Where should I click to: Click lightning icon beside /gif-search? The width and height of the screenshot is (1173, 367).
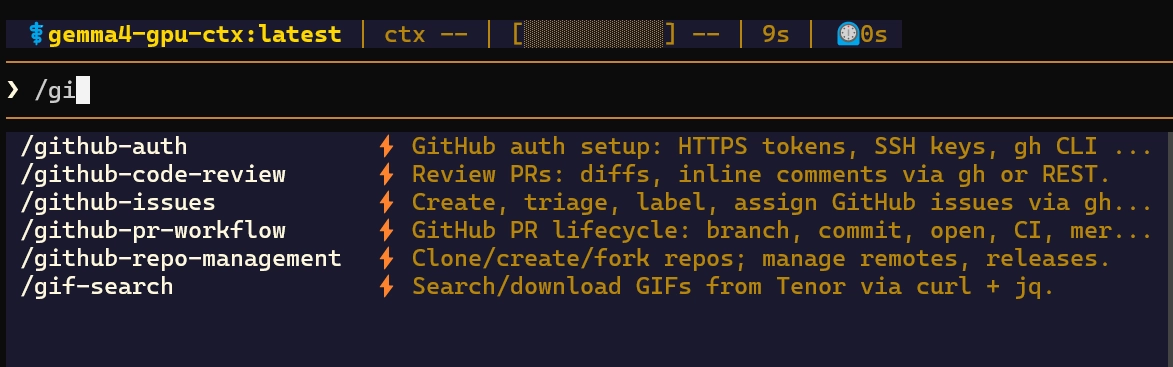point(386,286)
